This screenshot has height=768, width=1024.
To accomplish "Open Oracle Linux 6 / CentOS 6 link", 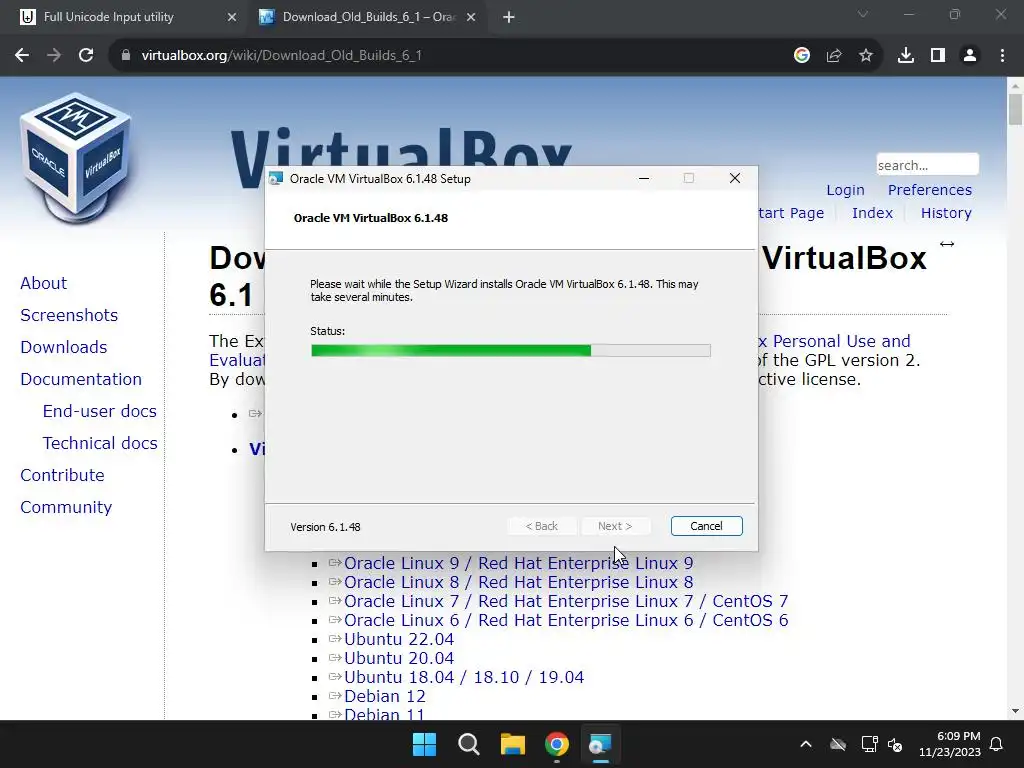I will pyautogui.click(x=566, y=620).
